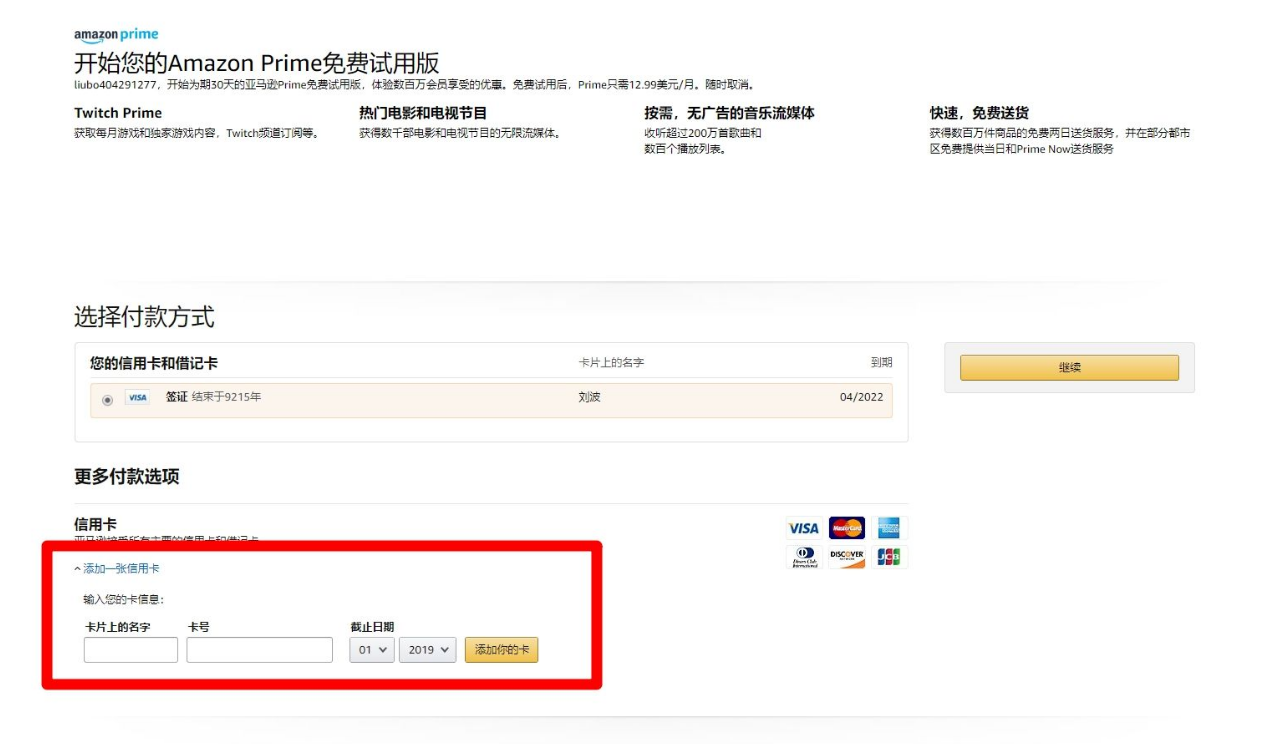The width and height of the screenshot is (1264, 744).
Task: Click the JCB card icon
Action: (889, 556)
